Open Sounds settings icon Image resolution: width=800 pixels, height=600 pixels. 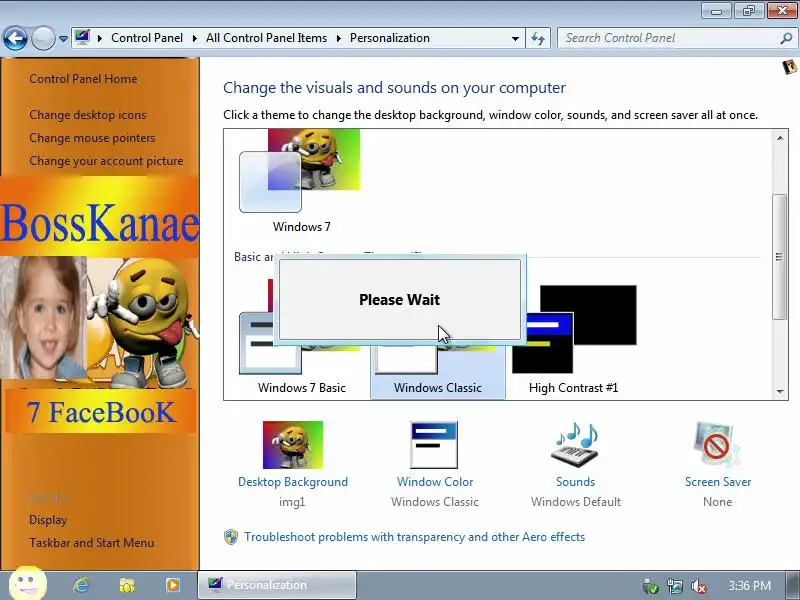576,445
